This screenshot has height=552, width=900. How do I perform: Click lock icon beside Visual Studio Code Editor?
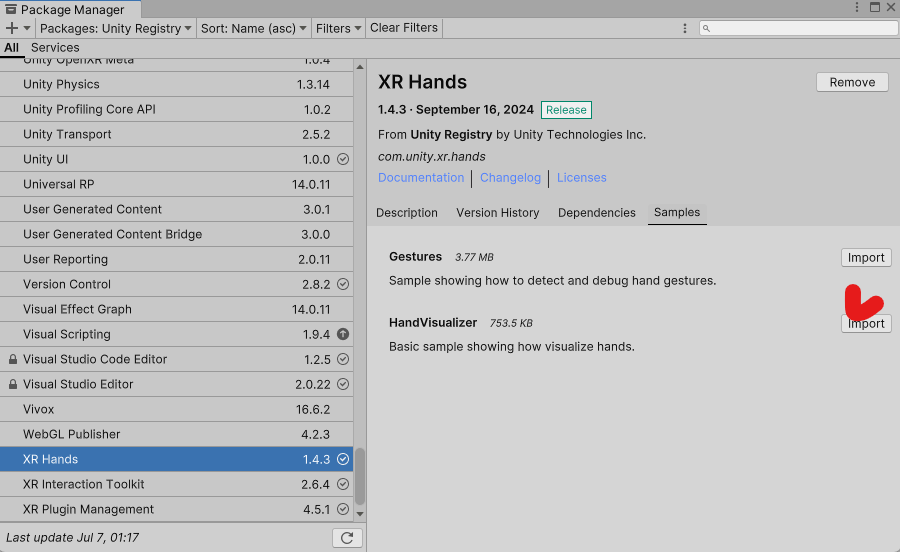click(x=13, y=359)
